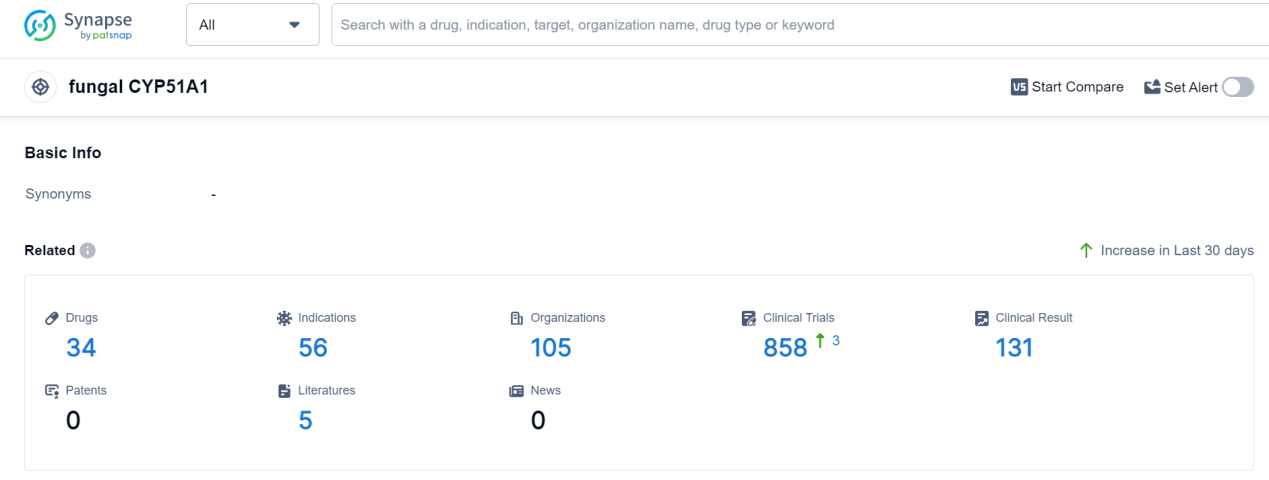
Task: Click the Indications virus icon
Action: [284, 318]
